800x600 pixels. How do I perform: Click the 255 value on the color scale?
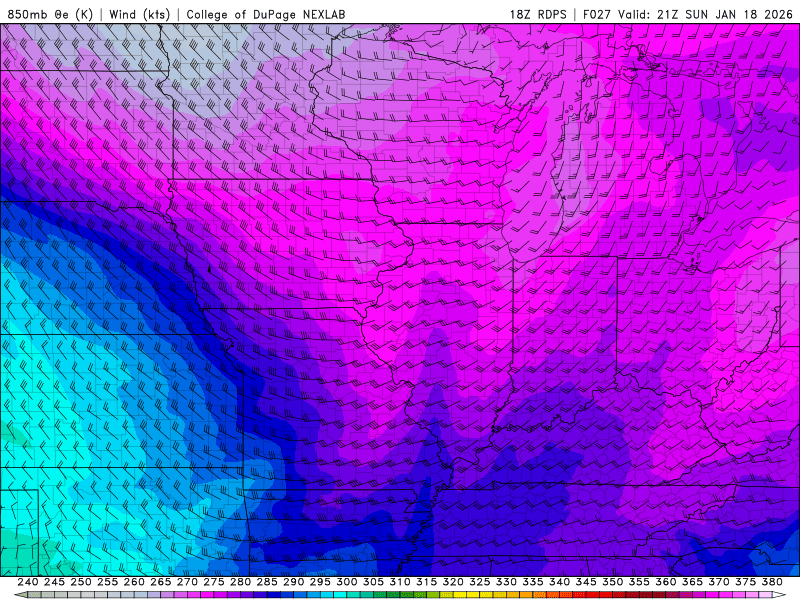click(107, 582)
